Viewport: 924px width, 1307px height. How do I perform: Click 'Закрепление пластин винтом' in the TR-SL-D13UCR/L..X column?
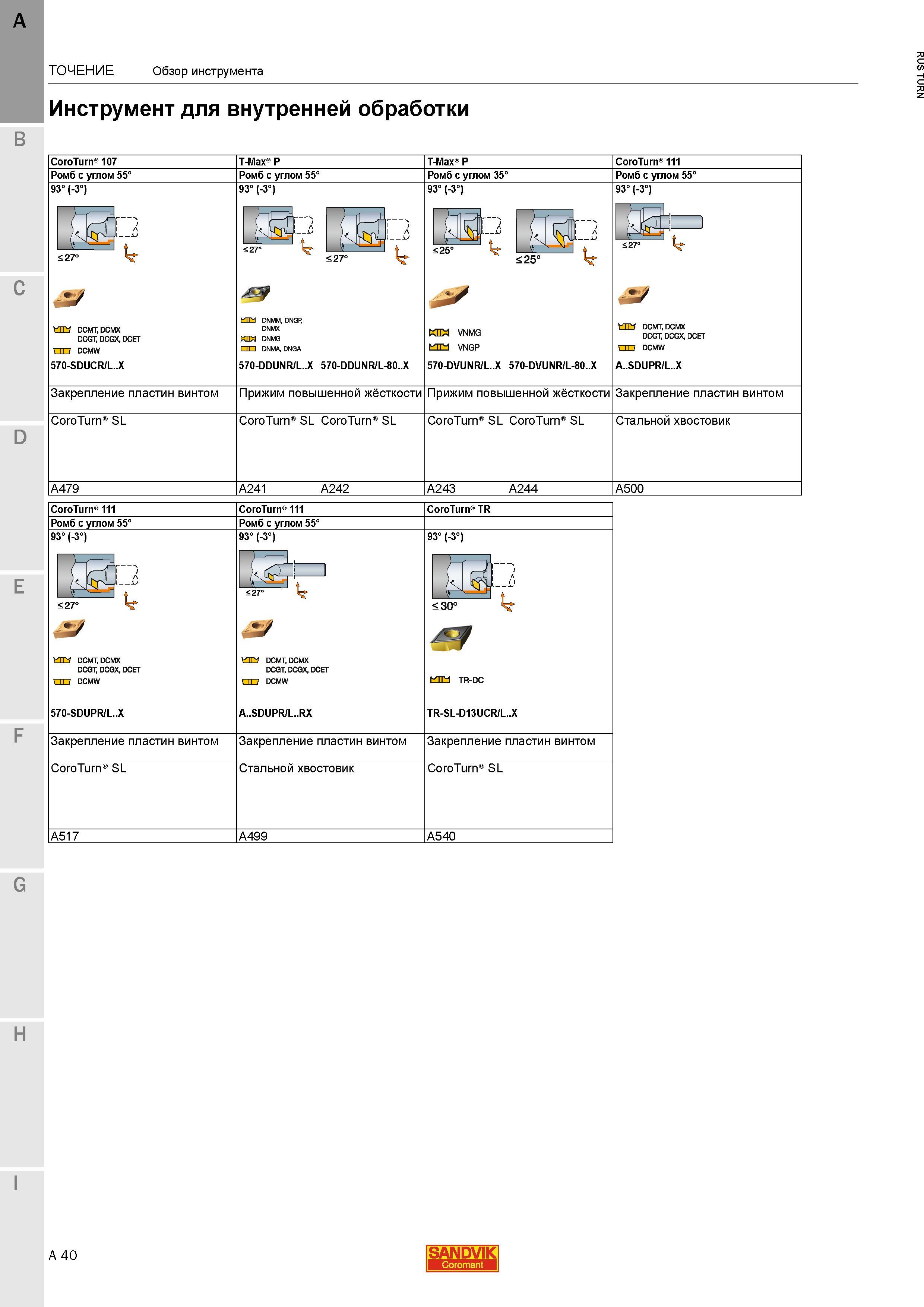pyautogui.click(x=511, y=741)
